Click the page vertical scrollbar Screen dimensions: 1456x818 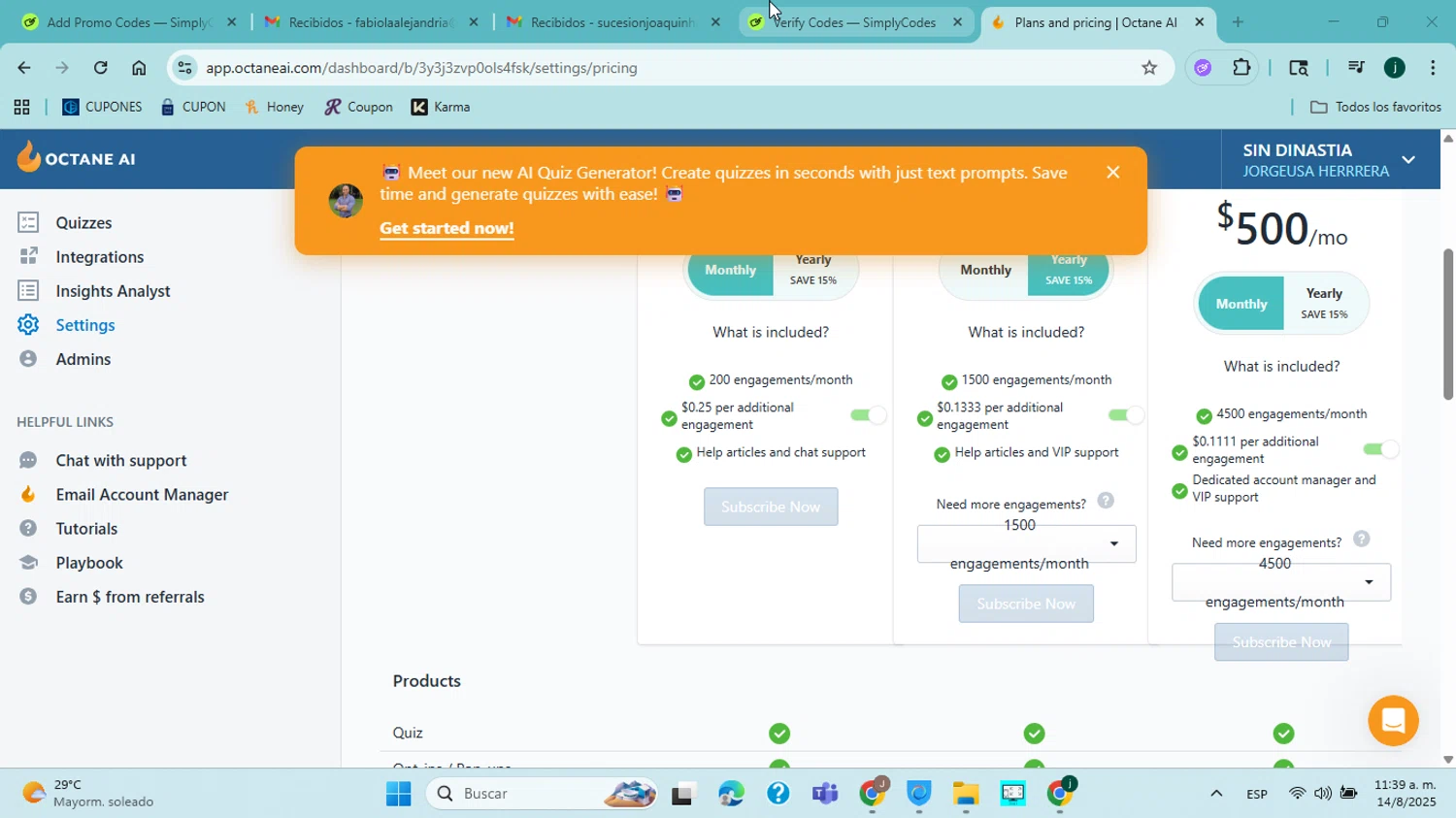[1448, 324]
